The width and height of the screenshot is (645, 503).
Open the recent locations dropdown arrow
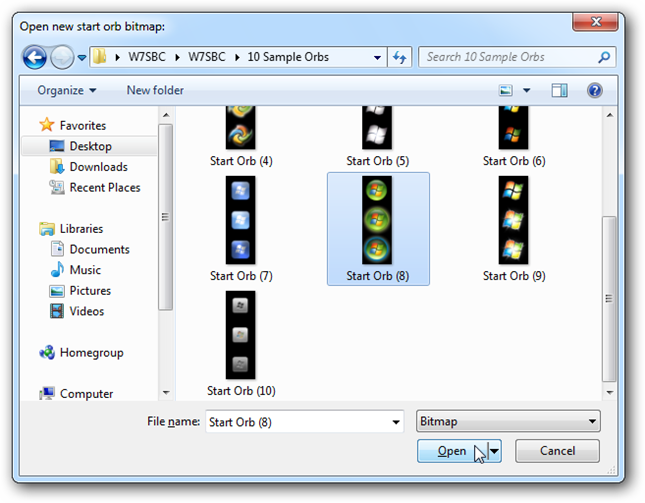[82, 58]
